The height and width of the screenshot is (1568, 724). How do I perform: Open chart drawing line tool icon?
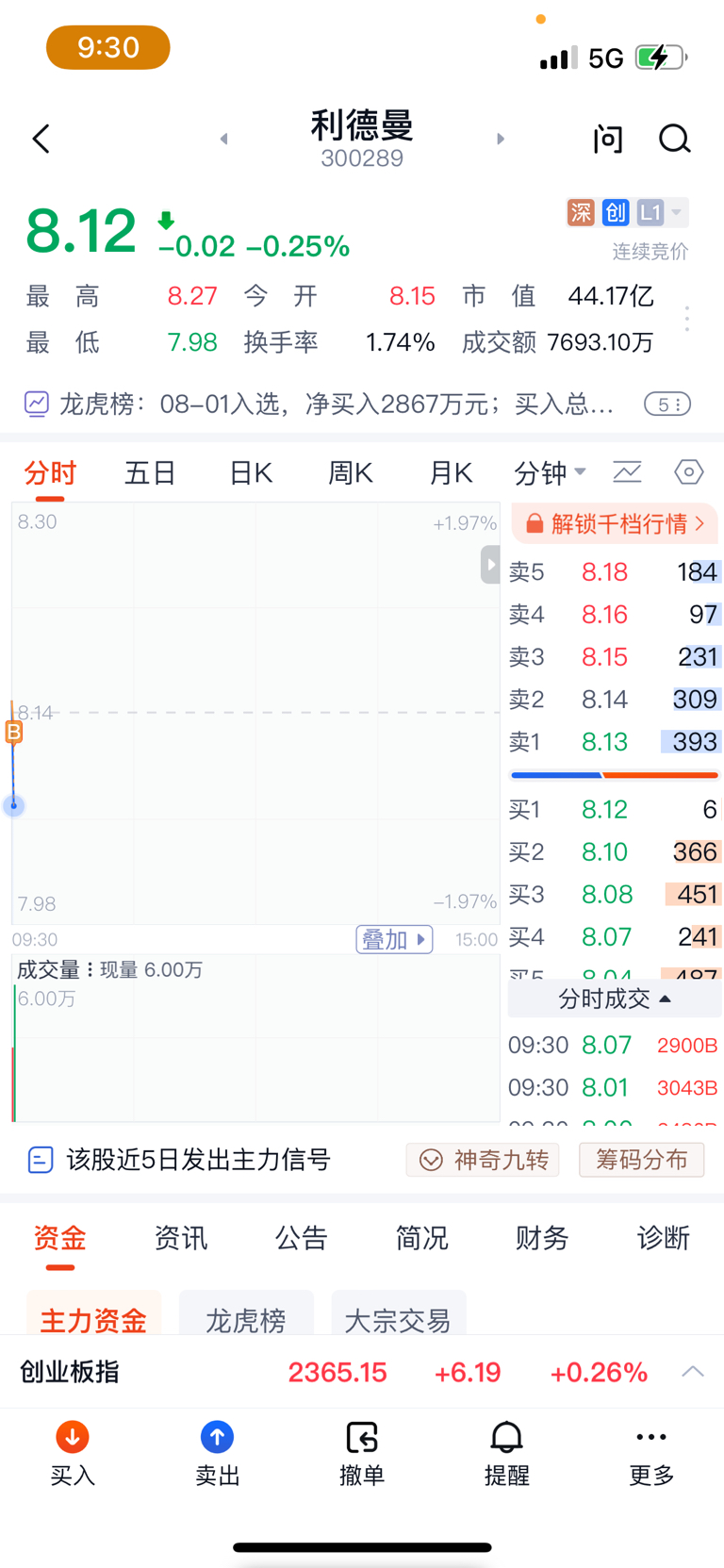point(627,471)
